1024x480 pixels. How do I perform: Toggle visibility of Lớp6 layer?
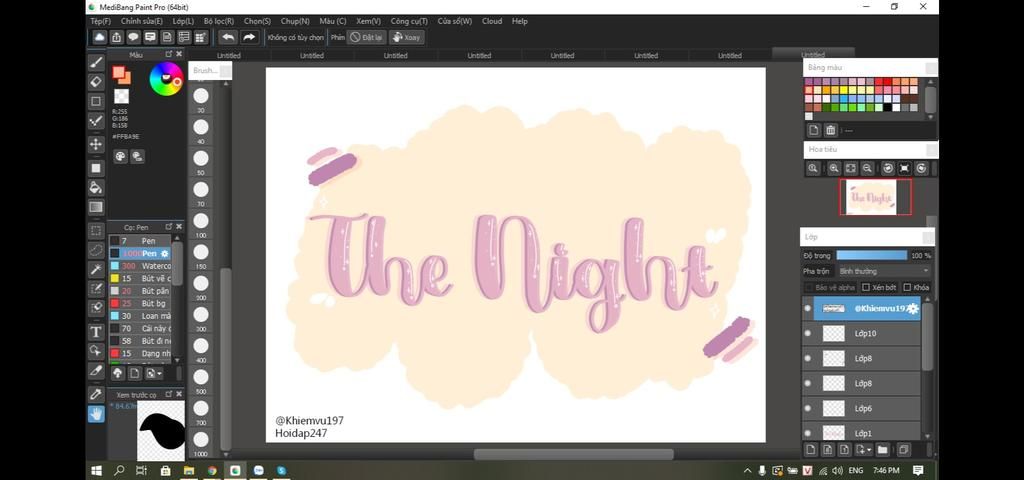tap(808, 408)
